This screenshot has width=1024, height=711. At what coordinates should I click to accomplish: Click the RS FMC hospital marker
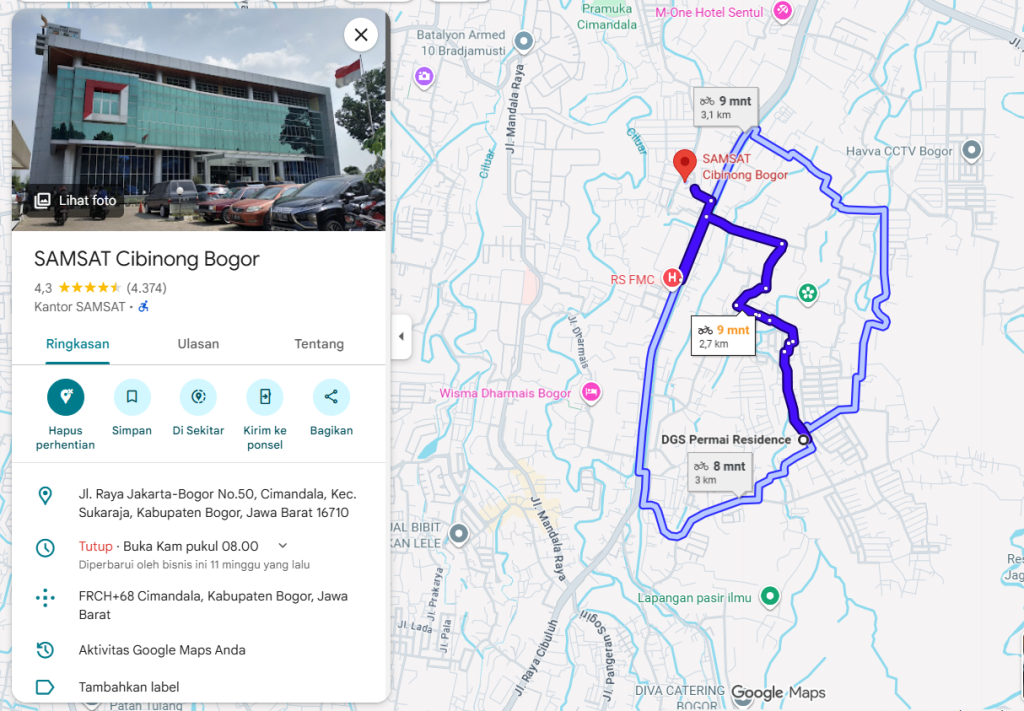coord(671,279)
